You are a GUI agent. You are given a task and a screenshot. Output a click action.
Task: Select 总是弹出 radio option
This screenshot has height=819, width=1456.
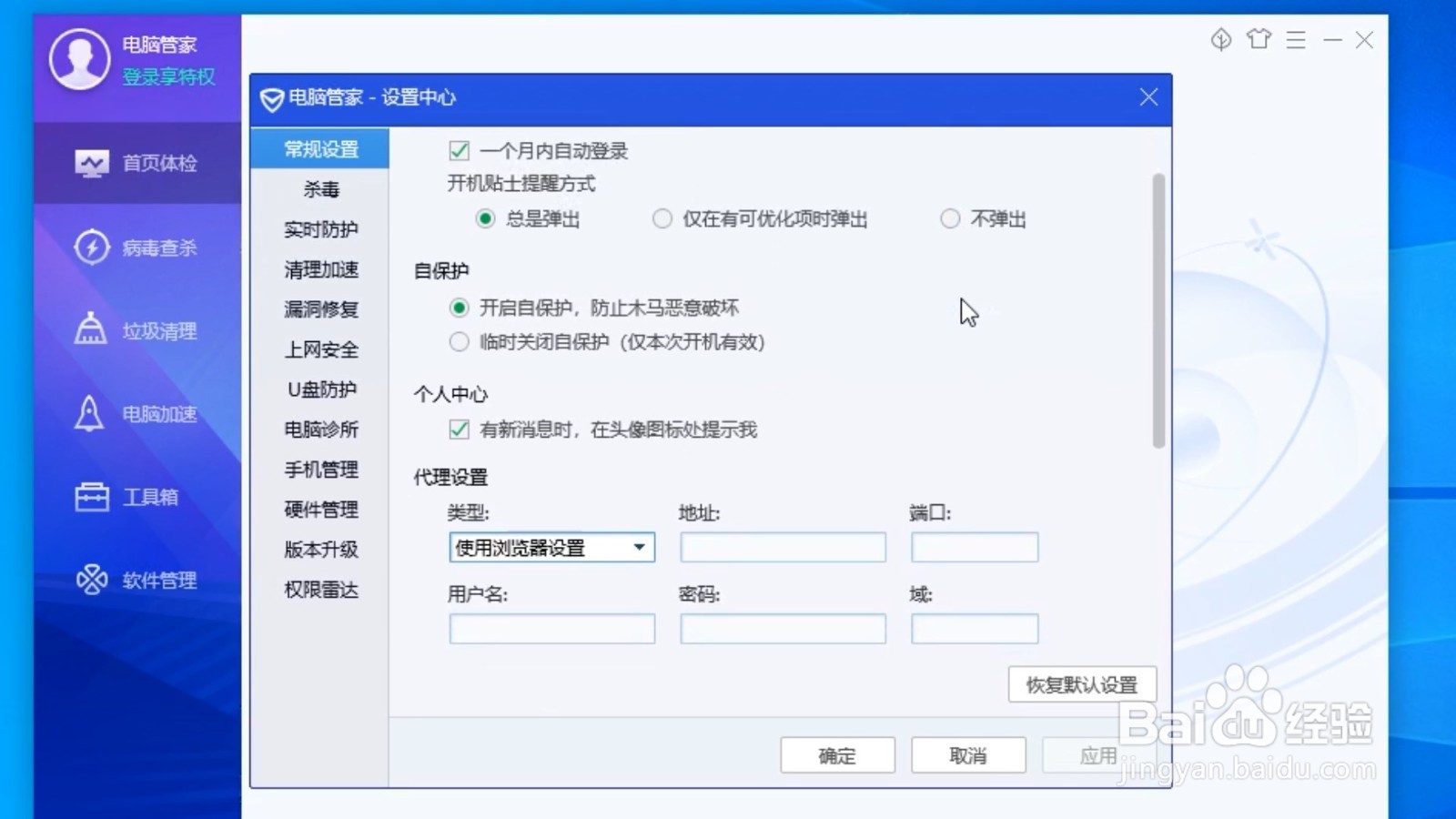coord(485,219)
